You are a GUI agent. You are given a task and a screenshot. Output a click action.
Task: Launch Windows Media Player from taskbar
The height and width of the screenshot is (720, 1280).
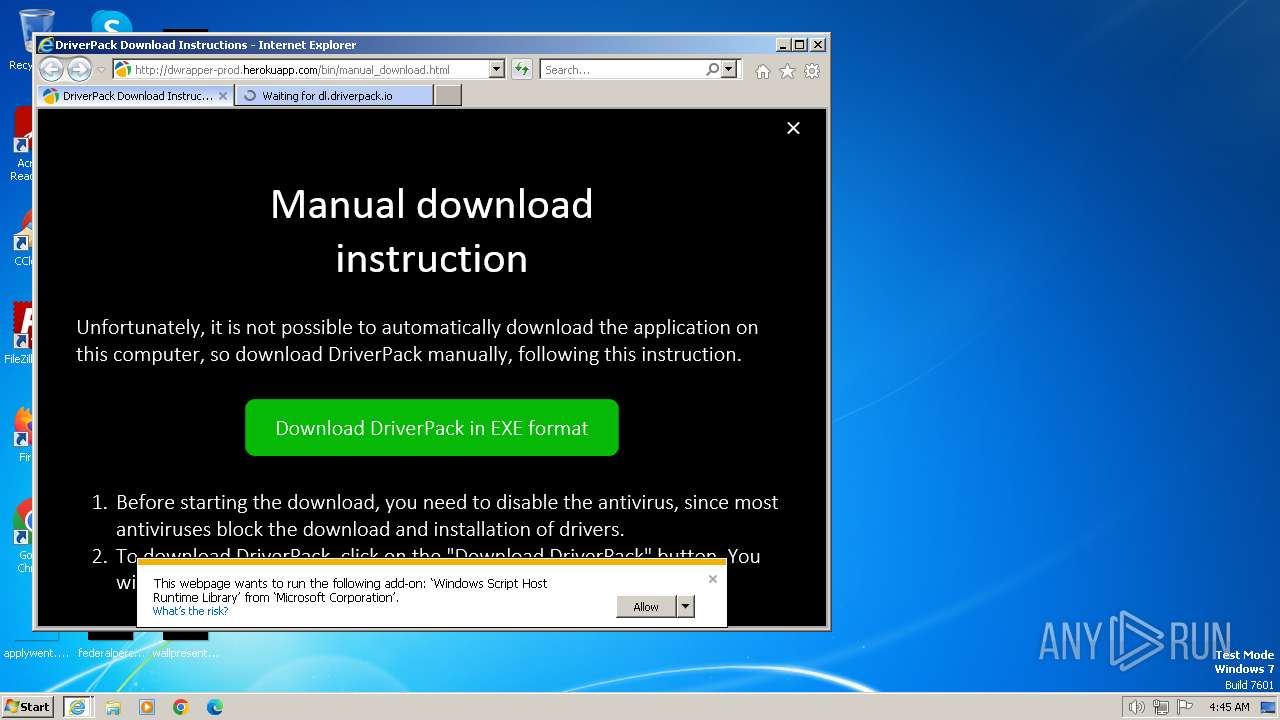(x=147, y=707)
